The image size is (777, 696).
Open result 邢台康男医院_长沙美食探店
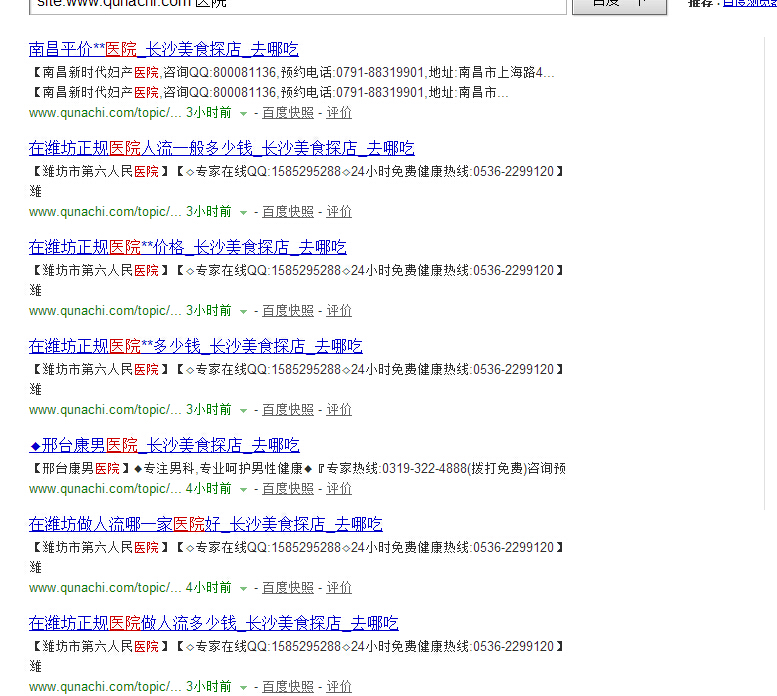(x=164, y=445)
